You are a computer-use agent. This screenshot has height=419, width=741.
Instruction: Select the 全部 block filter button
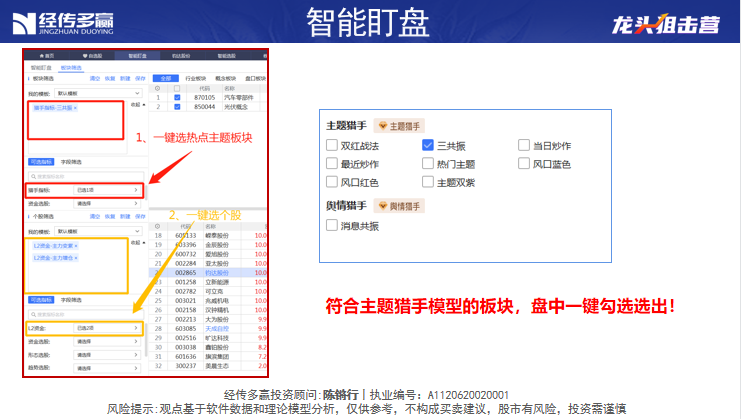pyautogui.click(x=165, y=78)
